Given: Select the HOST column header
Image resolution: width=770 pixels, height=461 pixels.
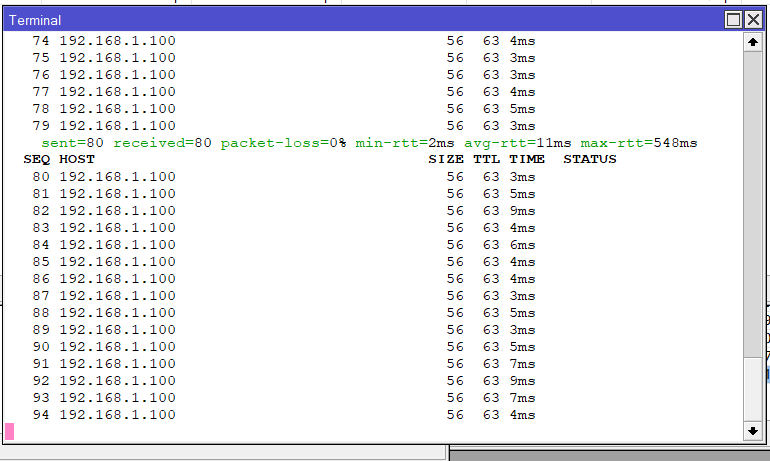Looking at the screenshot, I should pyautogui.click(x=77, y=160).
